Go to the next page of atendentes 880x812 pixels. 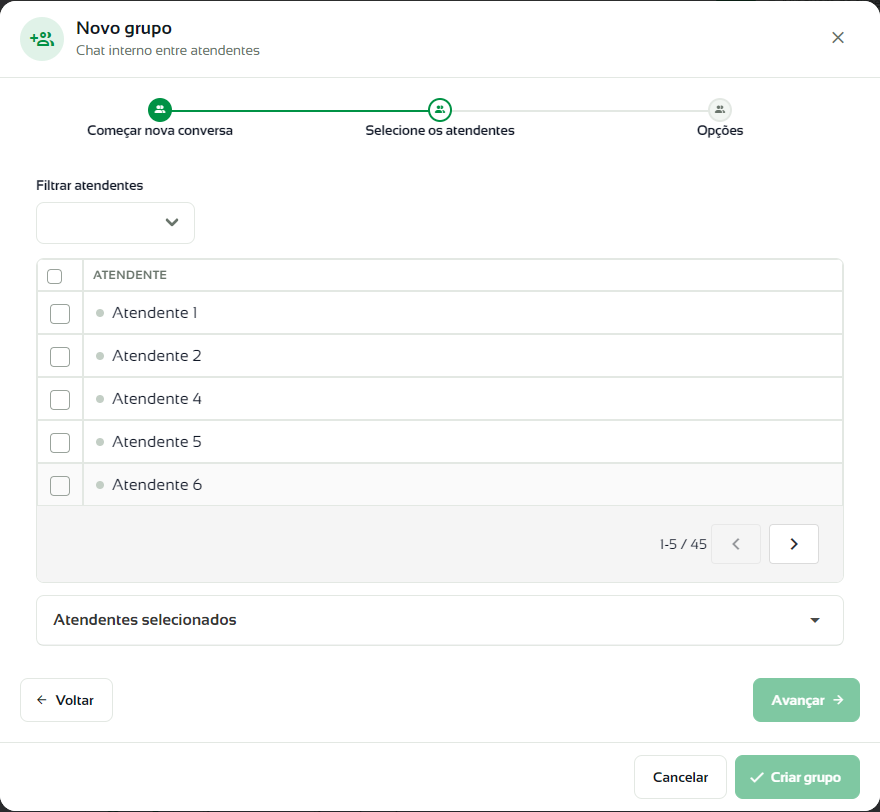click(794, 544)
